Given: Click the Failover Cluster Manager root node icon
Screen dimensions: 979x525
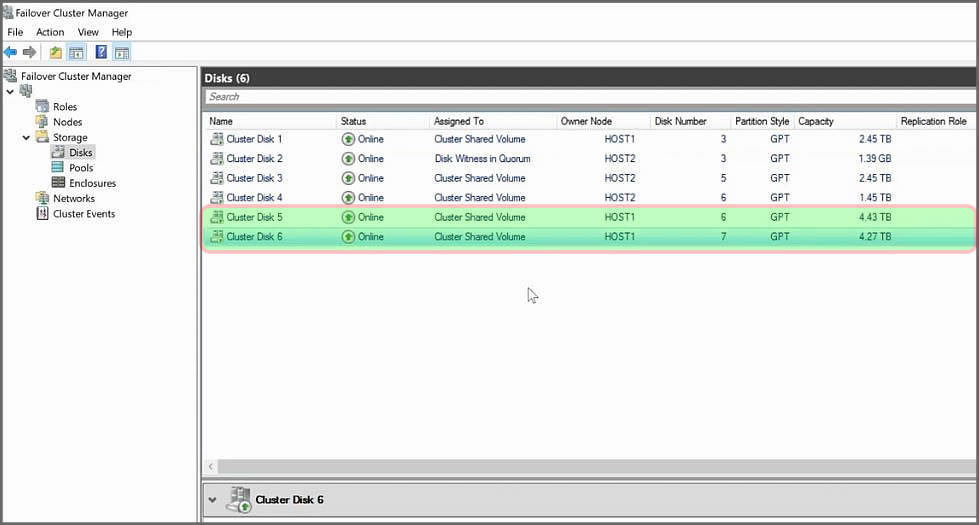Looking at the screenshot, I should click(x=10, y=76).
